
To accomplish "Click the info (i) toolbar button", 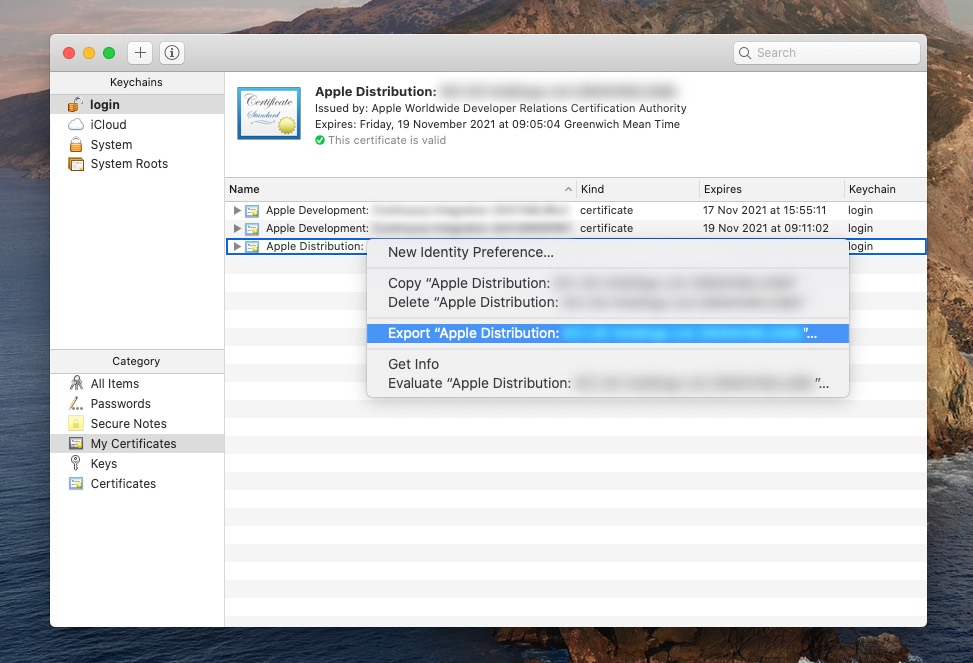I will pyautogui.click(x=172, y=52).
